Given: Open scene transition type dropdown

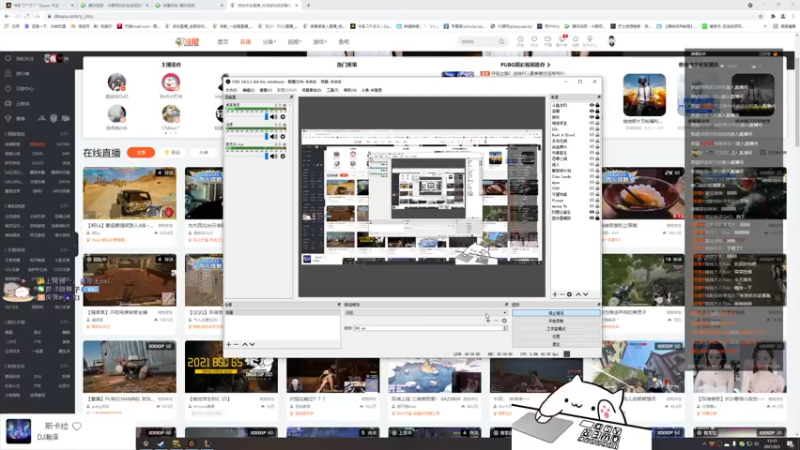Looking at the screenshot, I should (x=426, y=313).
